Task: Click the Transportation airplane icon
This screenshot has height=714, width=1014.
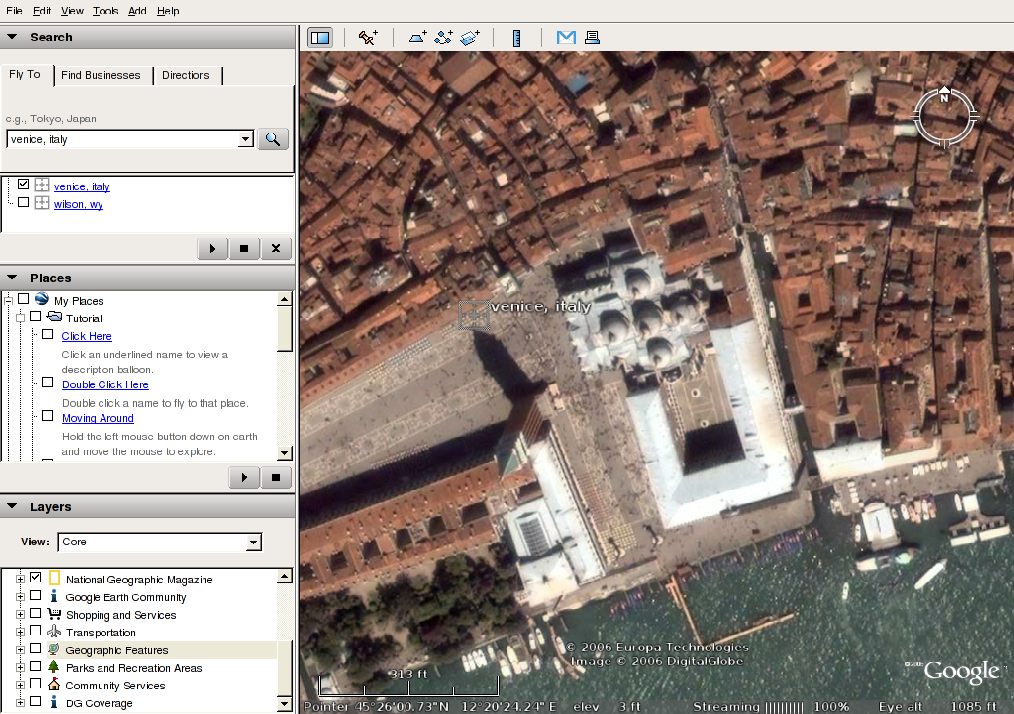Action: click(x=54, y=631)
